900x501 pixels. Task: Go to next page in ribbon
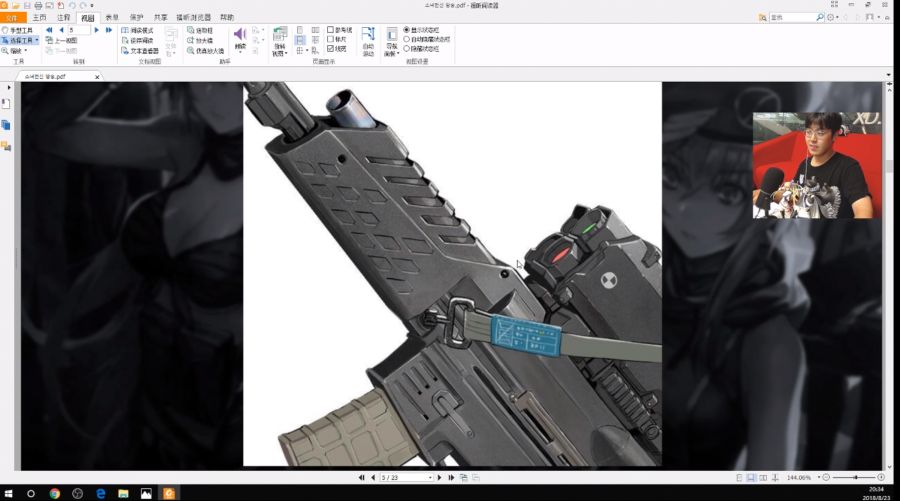click(x=96, y=30)
